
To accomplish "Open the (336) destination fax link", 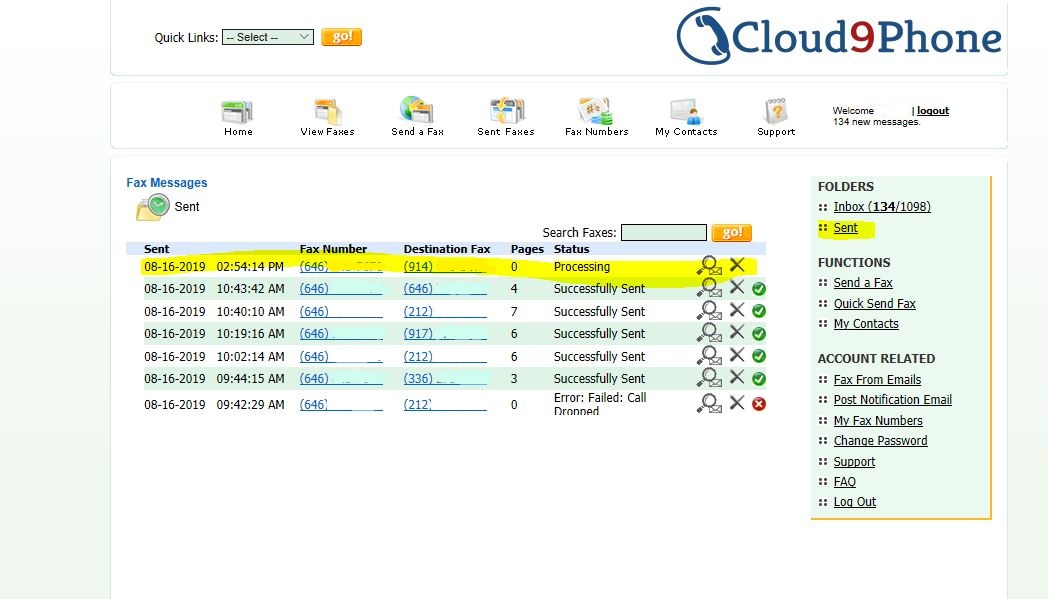I will point(444,378).
